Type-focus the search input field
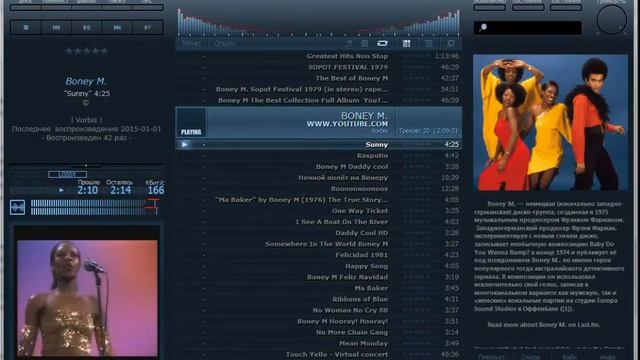Image resolution: width=640 pixels, height=360 pixels. [527, 28]
